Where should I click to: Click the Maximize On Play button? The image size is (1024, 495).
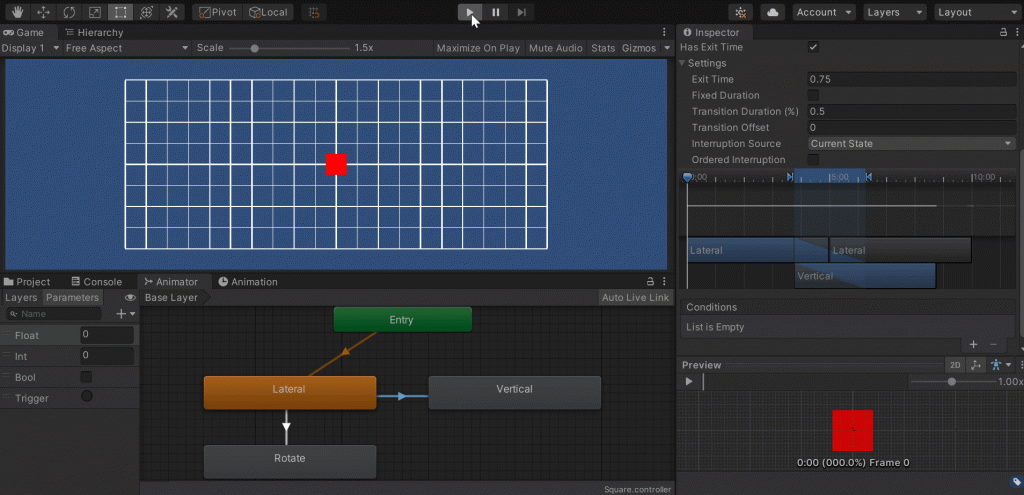pyautogui.click(x=478, y=48)
